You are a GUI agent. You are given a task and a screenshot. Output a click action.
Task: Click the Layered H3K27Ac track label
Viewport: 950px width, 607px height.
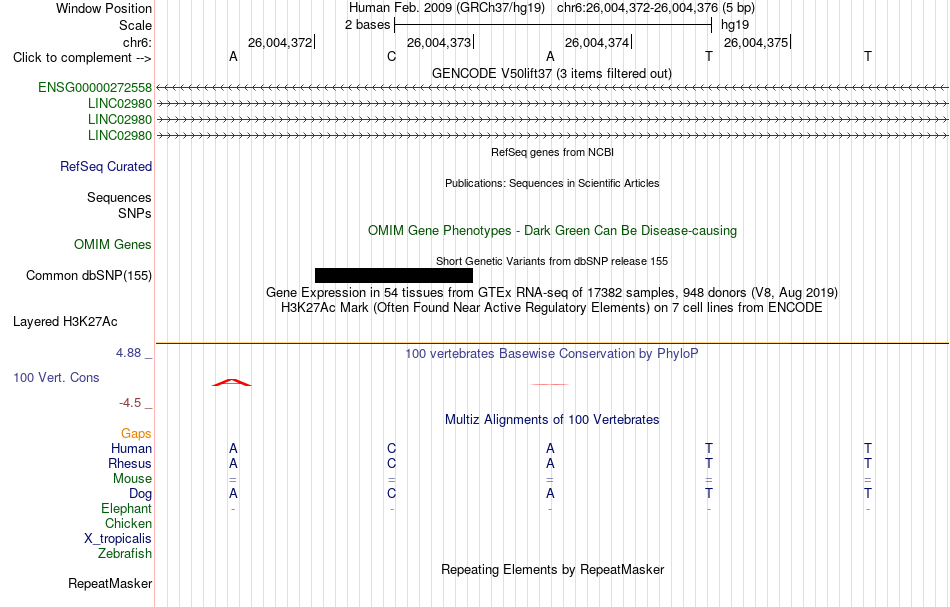[65, 322]
